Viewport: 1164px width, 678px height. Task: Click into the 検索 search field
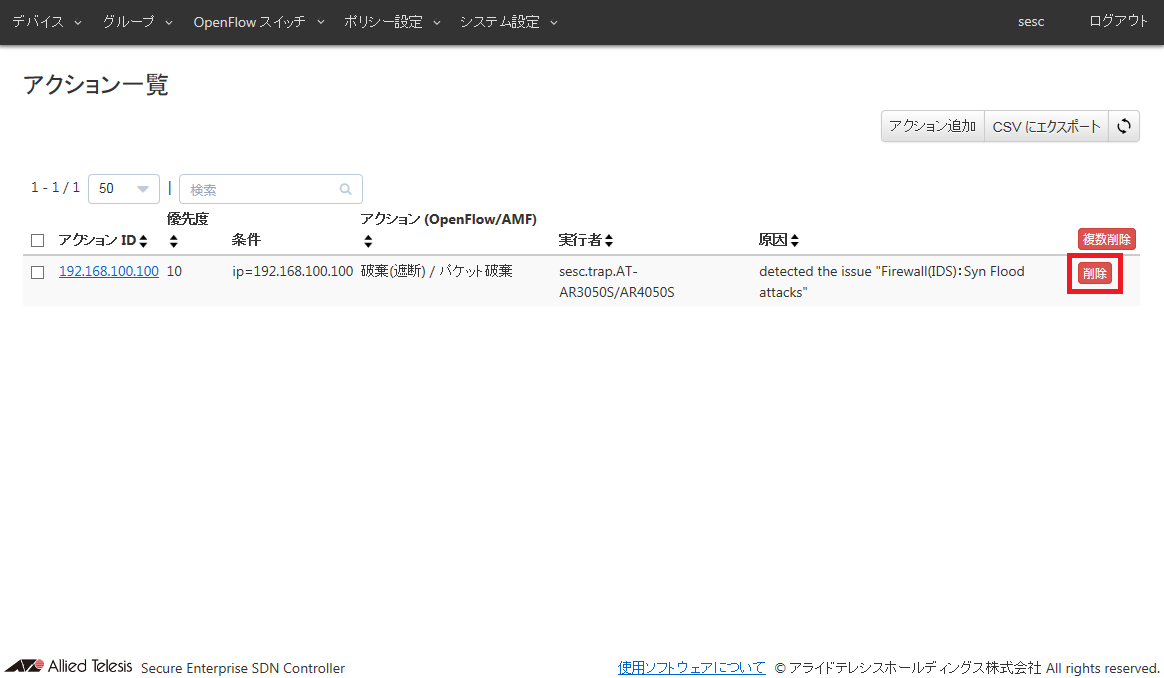[260, 189]
